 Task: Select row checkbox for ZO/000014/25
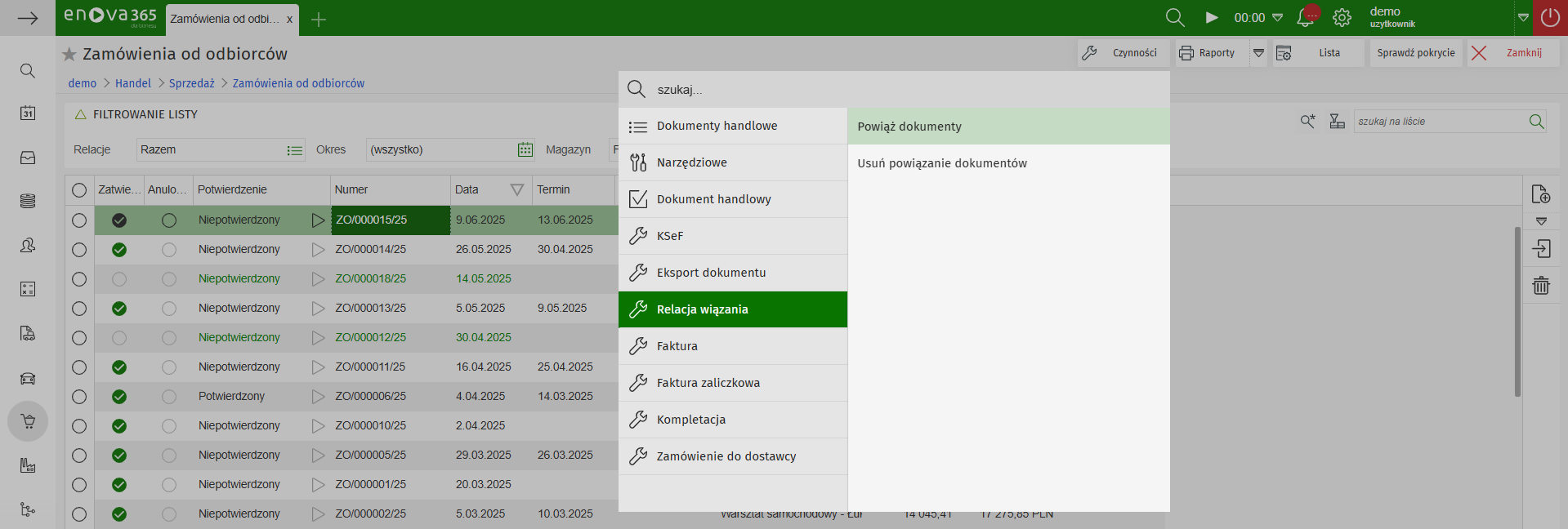click(x=79, y=250)
